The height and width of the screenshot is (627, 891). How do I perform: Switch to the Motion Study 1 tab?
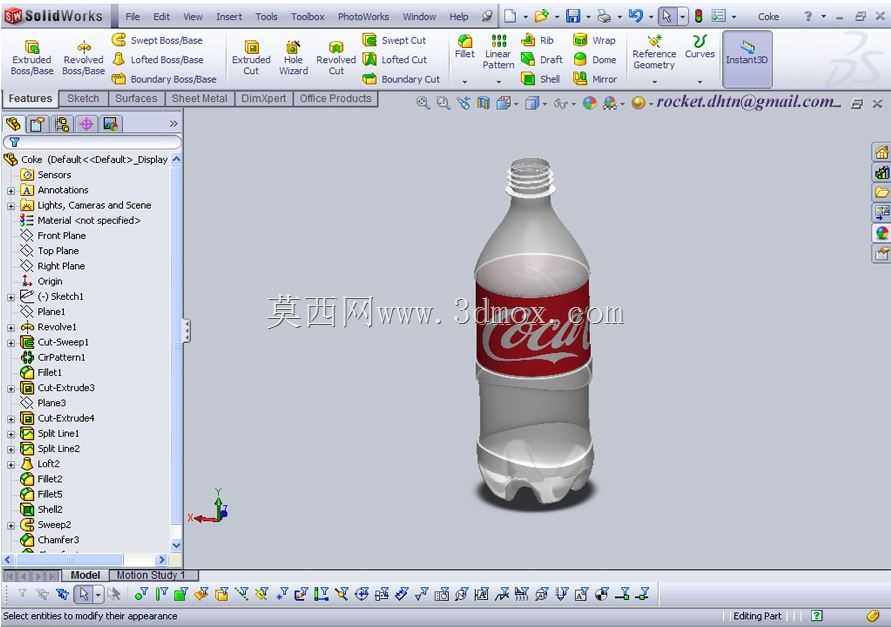tap(151, 575)
